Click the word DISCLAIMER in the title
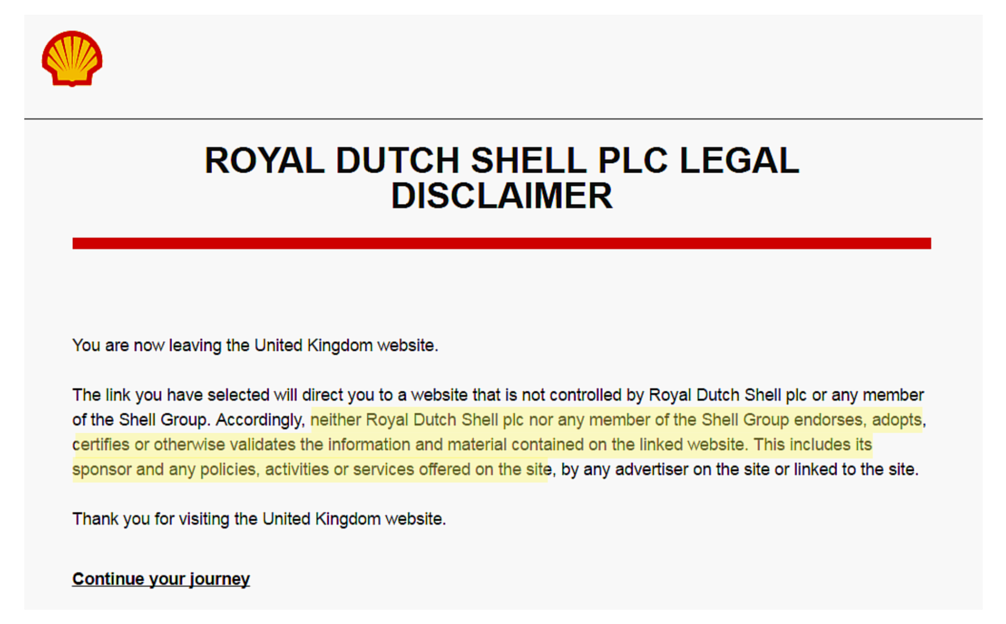This screenshot has height=624, width=1006. tap(502, 196)
